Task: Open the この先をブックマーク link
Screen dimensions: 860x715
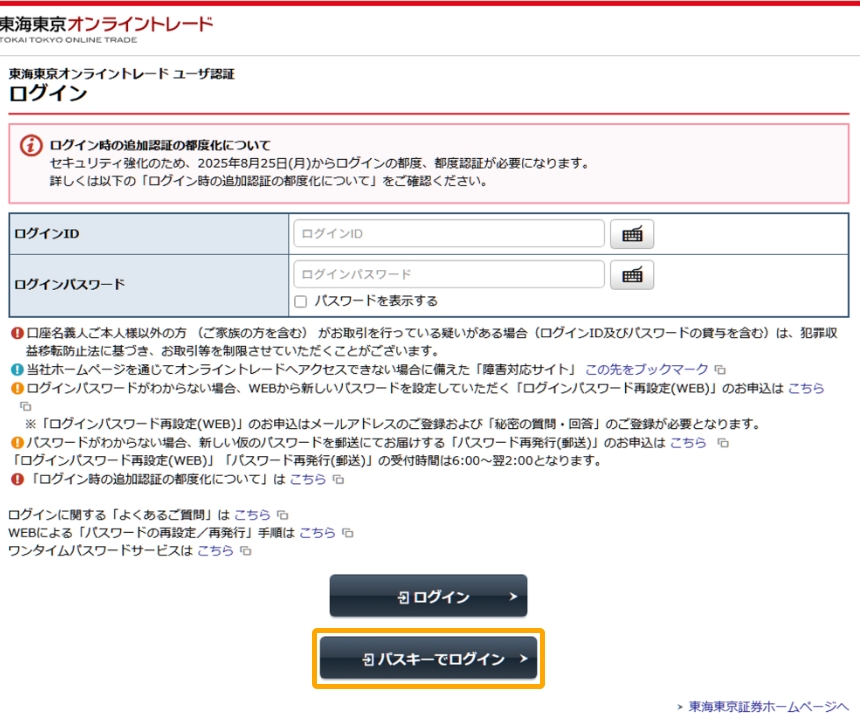Action: [646, 369]
